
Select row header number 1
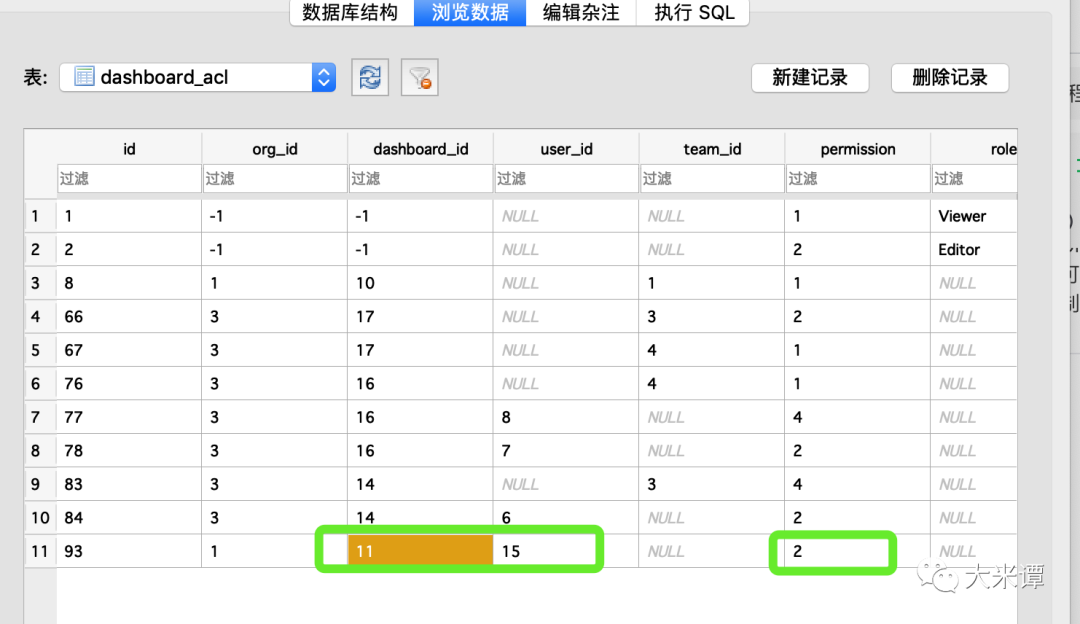41,216
